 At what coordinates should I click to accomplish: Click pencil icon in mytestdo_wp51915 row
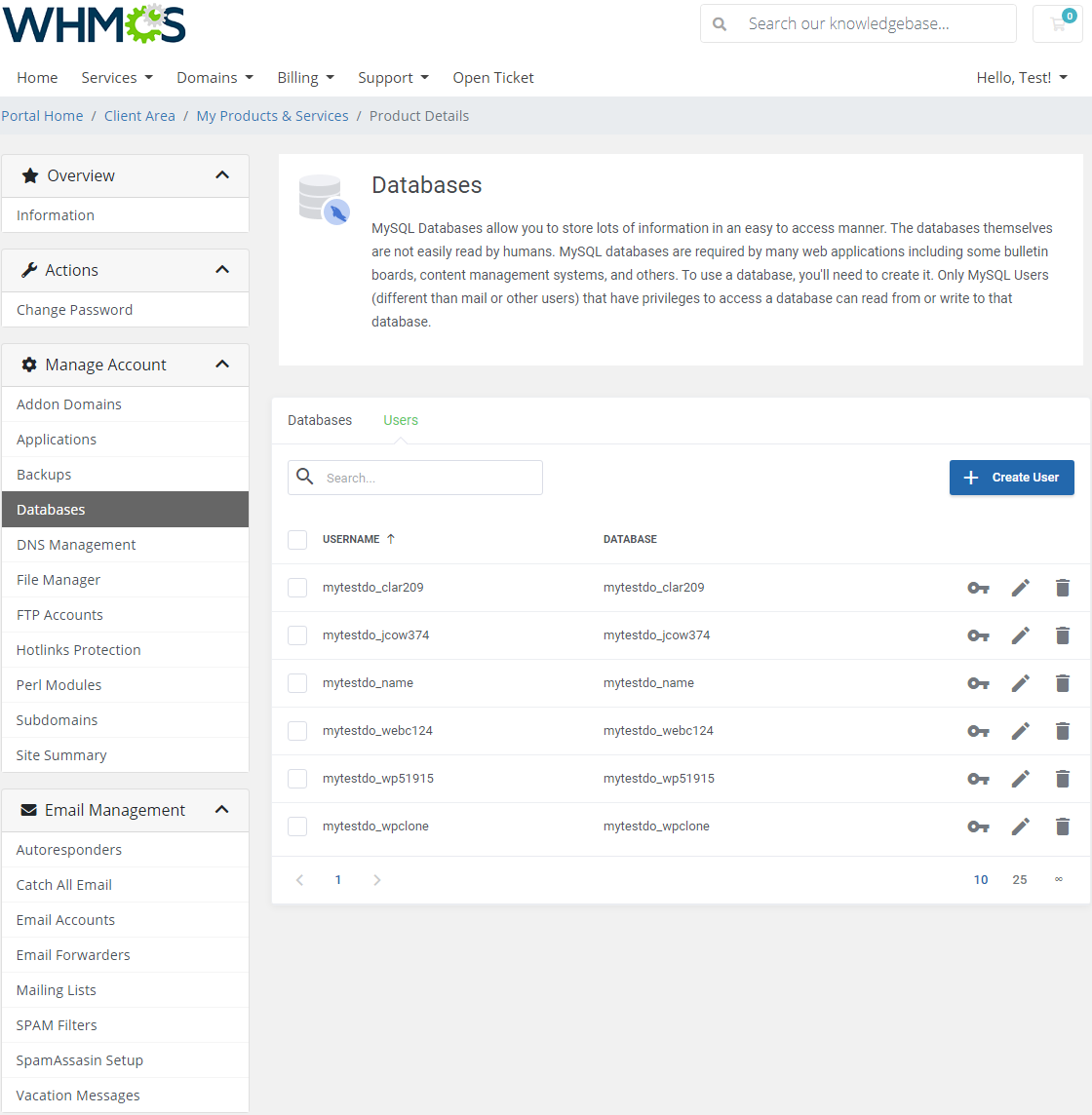pos(1020,779)
